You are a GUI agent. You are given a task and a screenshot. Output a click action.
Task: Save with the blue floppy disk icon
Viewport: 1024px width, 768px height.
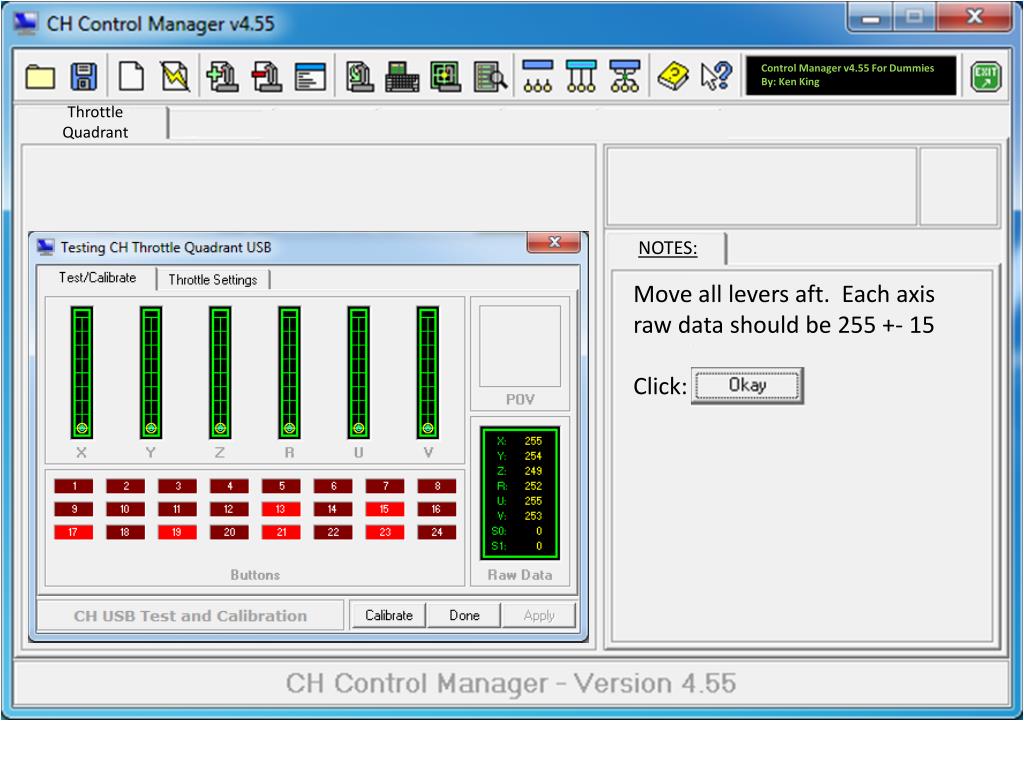84,76
